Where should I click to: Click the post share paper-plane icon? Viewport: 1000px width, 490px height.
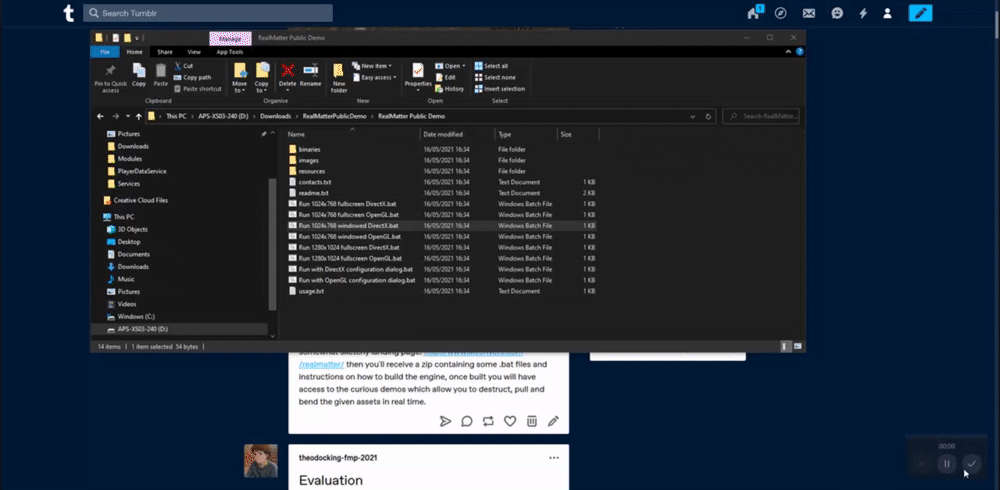coord(445,421)
